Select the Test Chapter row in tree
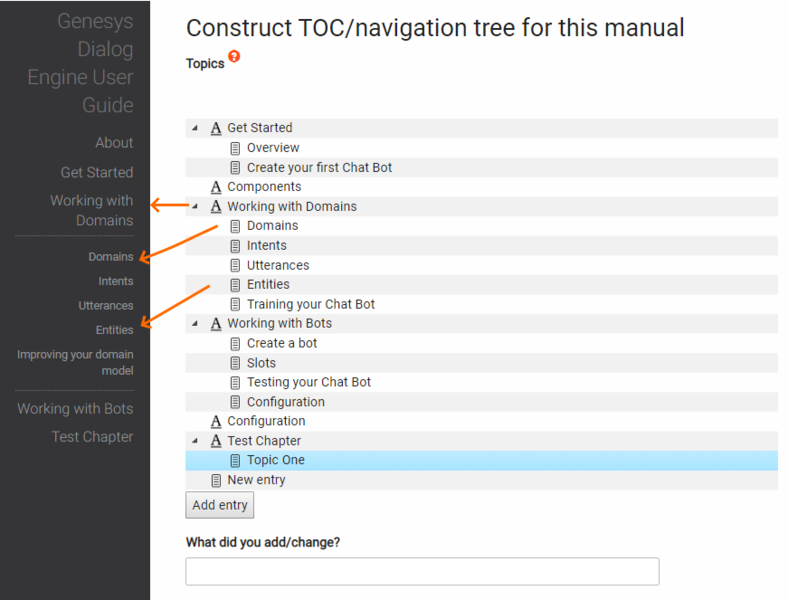788x600 pixels. (481, 441)
